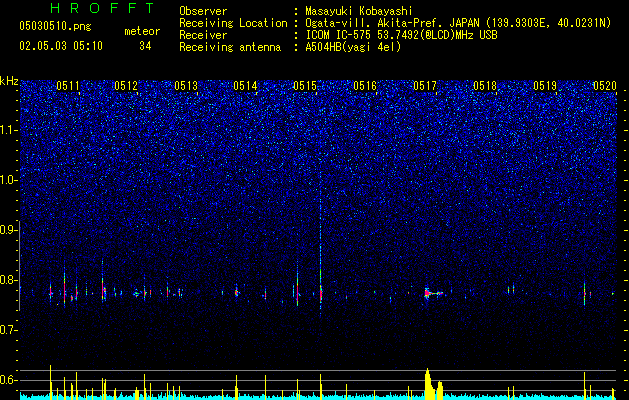
Task: Click the Receiving antenna label
Action: [230, 47]
